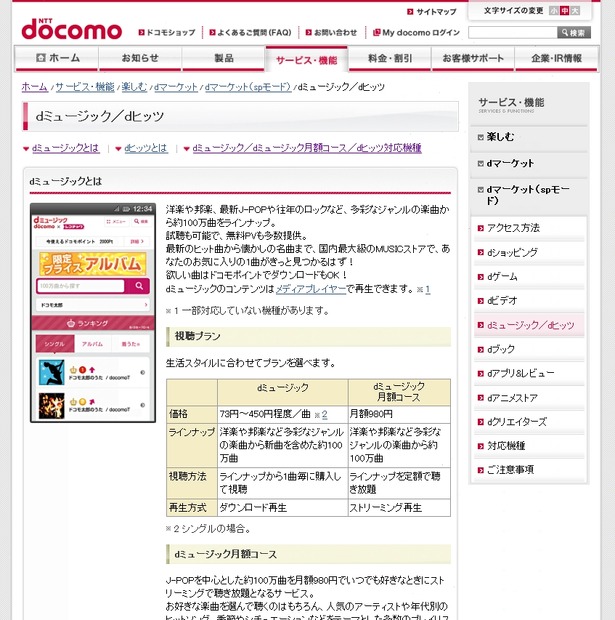Set text size to large (大)
This screenshot has width=615, height=620.
[x=575, y=11]
